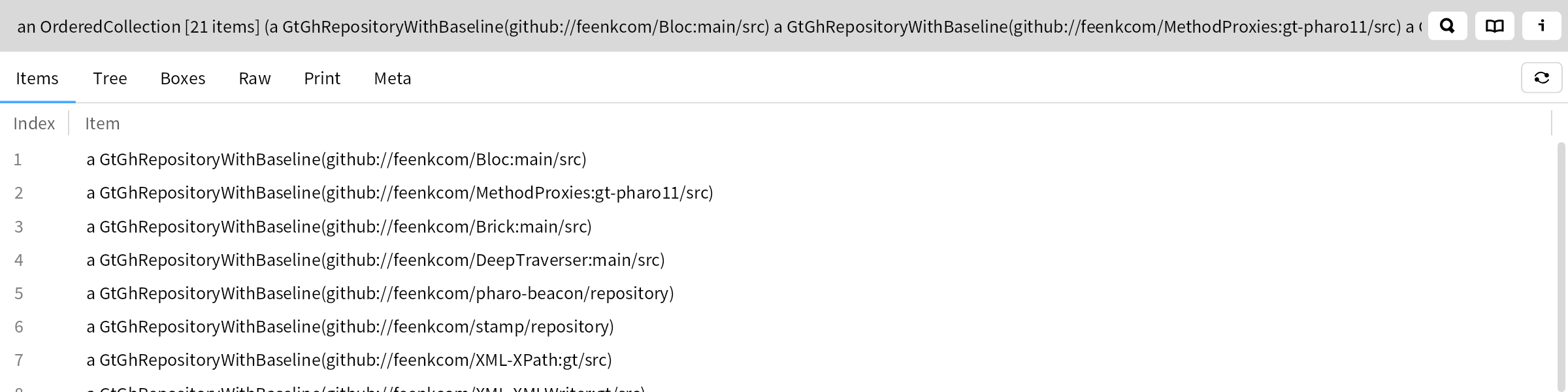Select the stamp/repository row

click(777, 327)
